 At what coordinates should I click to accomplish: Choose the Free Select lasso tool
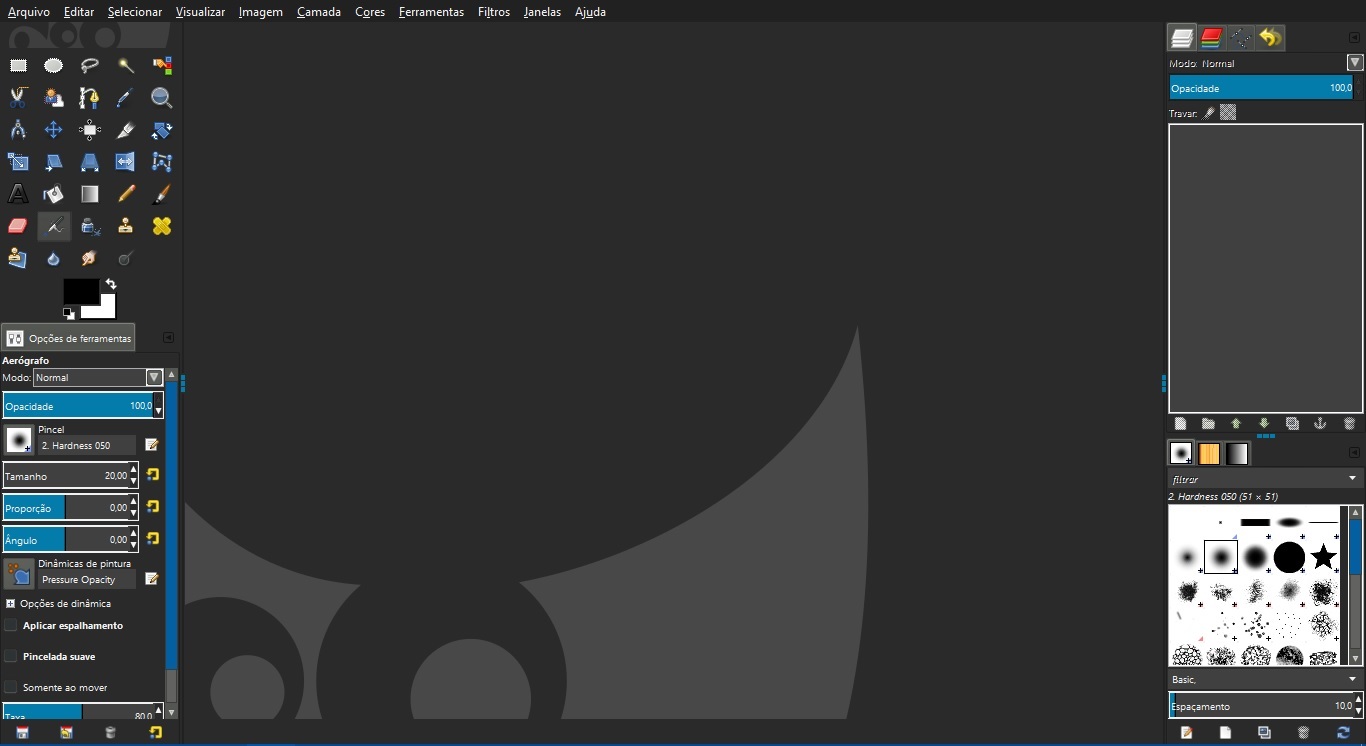coord(90,66)
